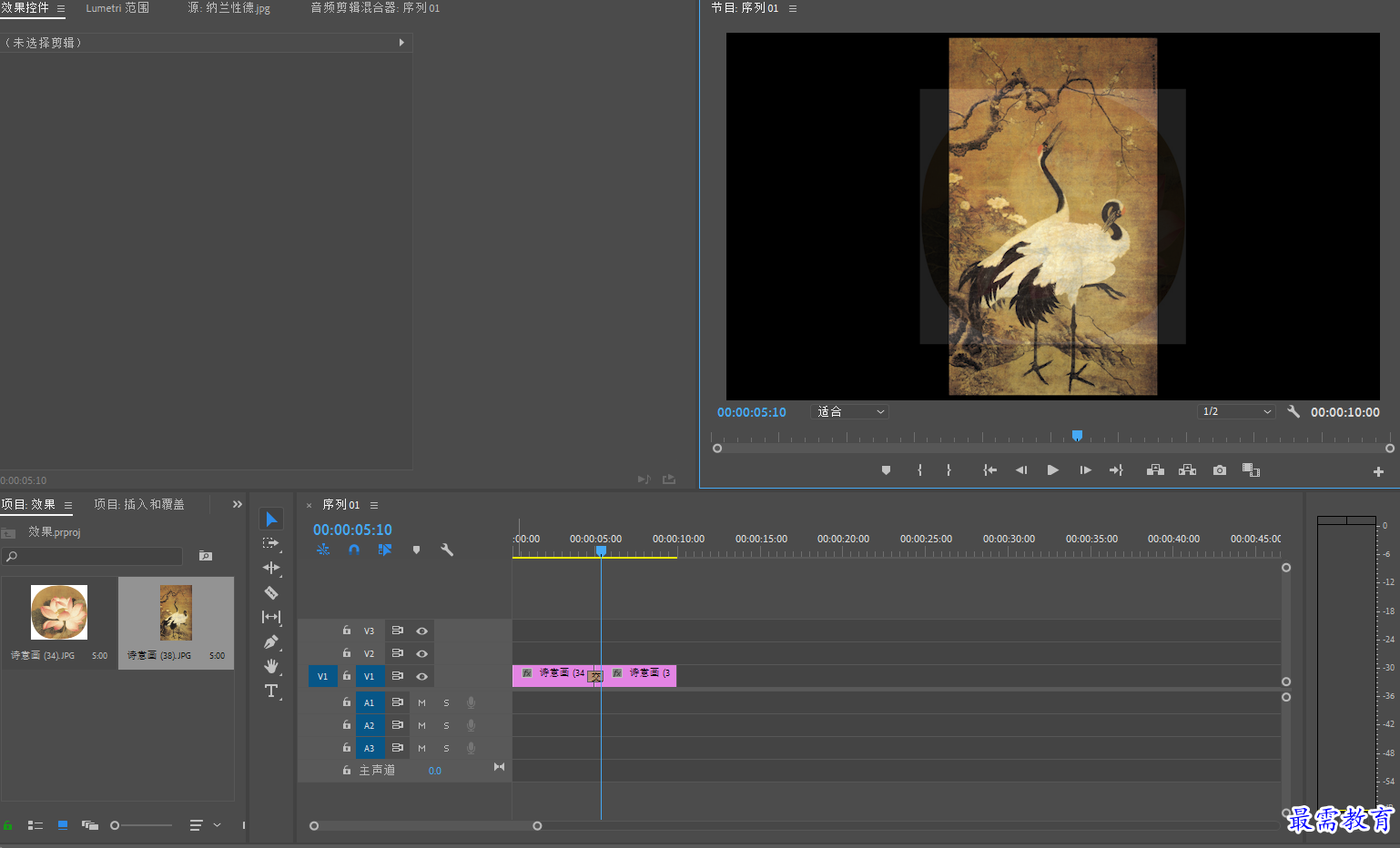The height and width of the screenshot is (848, 1400).
Task: Click find-in-bin button beside search
Action: point(206,556)
